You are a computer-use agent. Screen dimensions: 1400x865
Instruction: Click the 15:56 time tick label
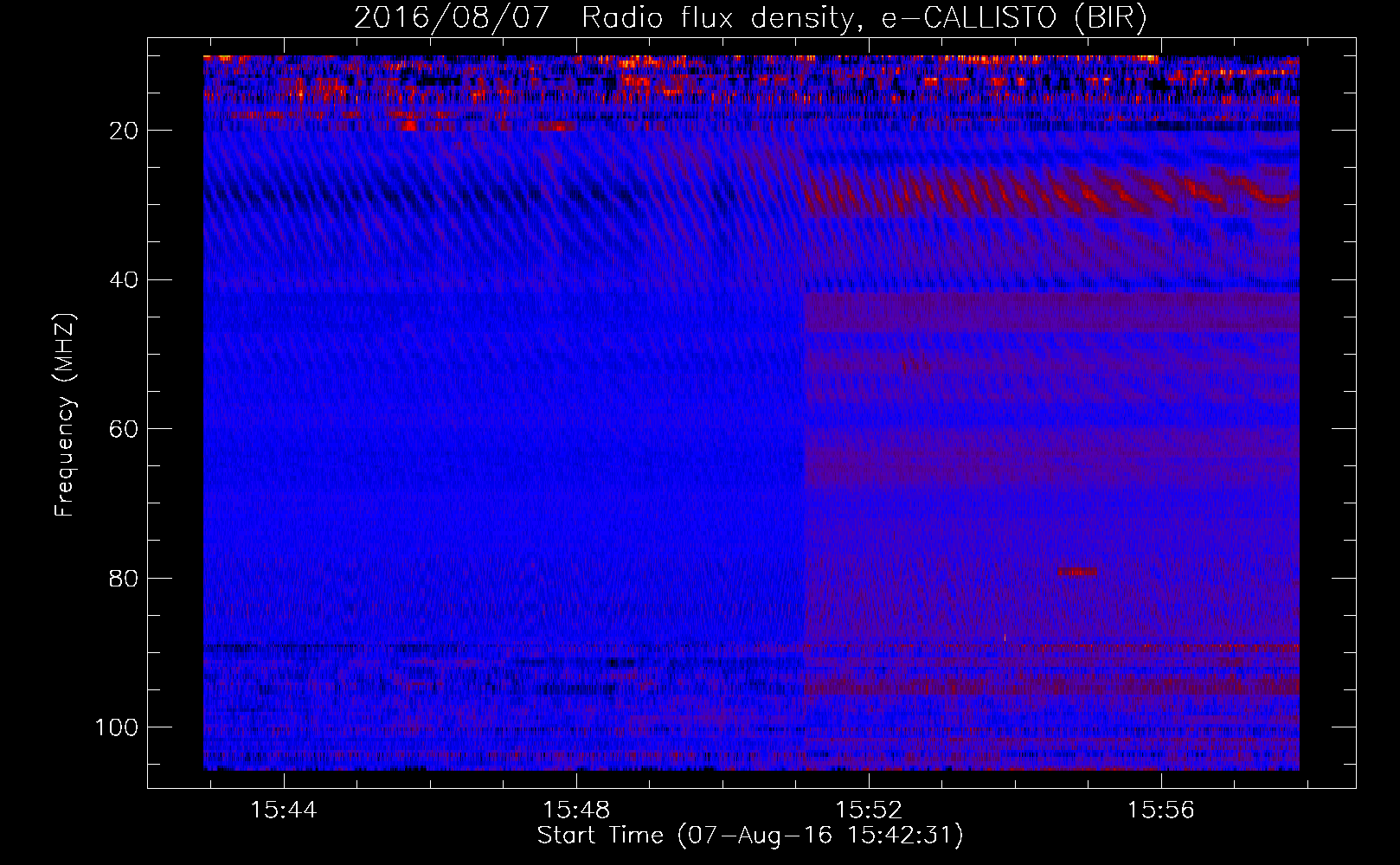coord(1160,810)
